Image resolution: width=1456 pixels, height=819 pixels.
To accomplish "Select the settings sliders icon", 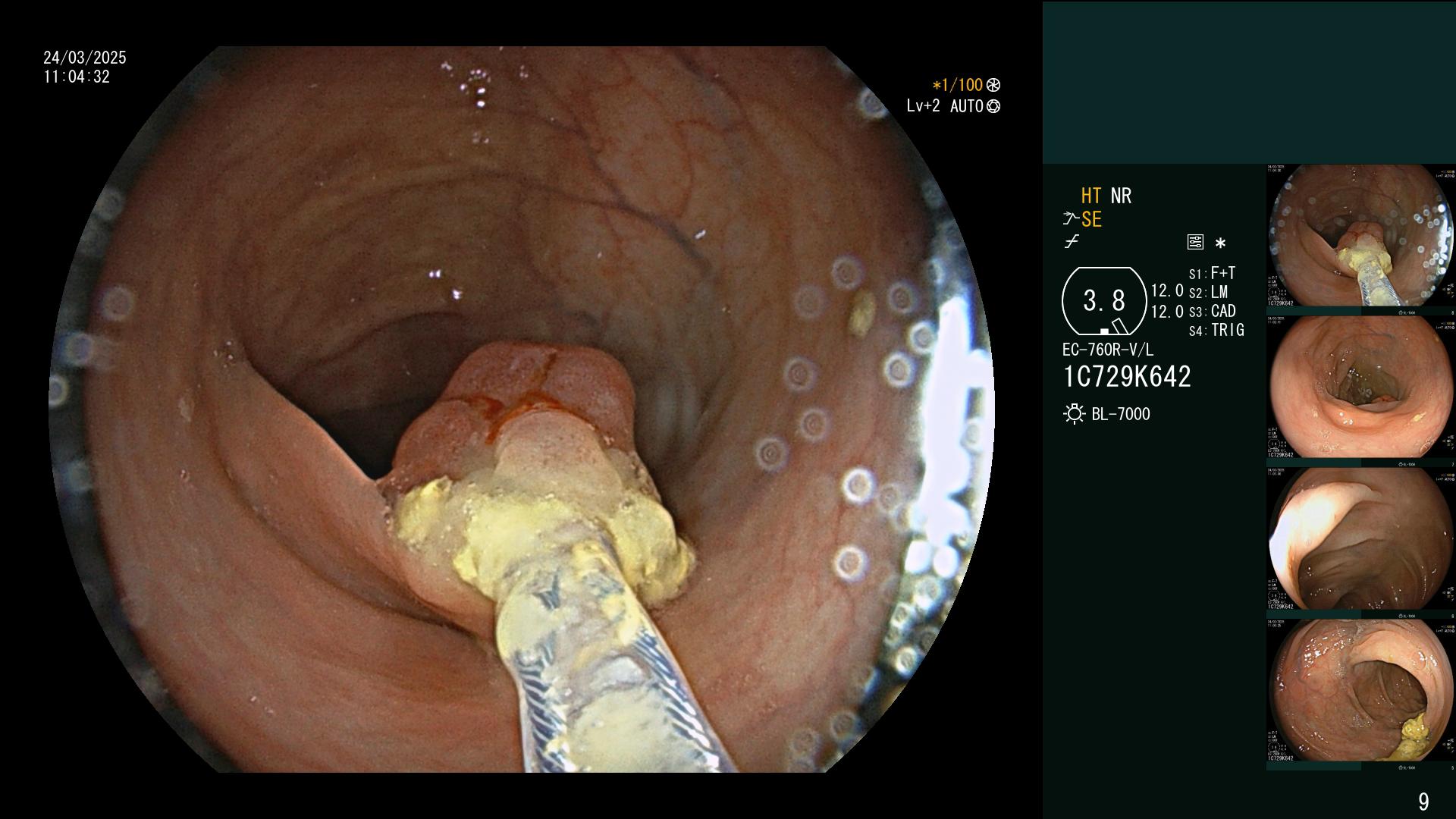I will pyautogui.click(x=1195, y=243).
